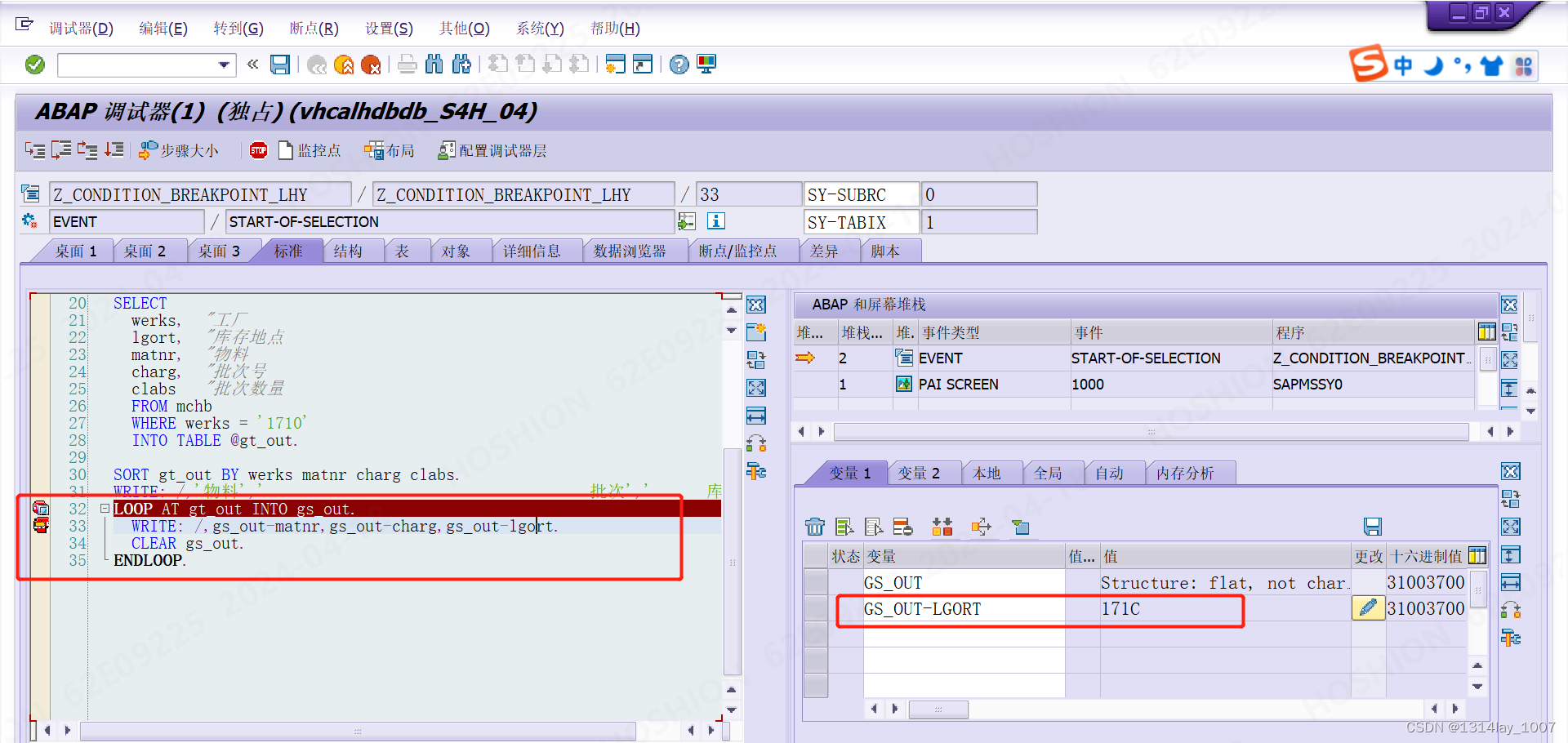Click the line number 33 field

(749, 194)
